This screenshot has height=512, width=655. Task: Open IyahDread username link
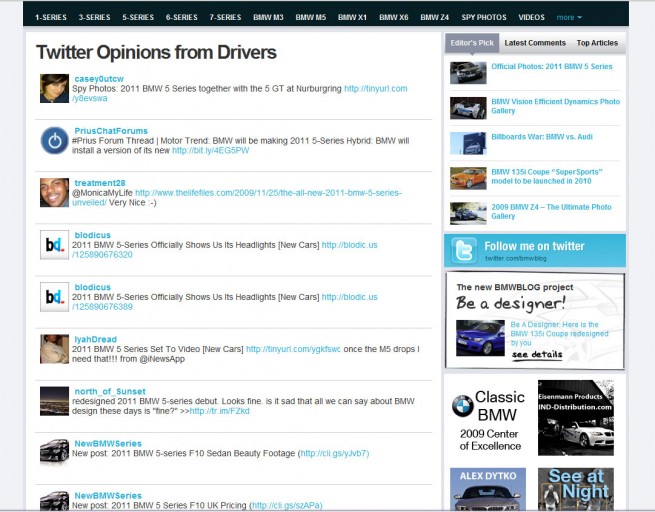coord(96,339)
